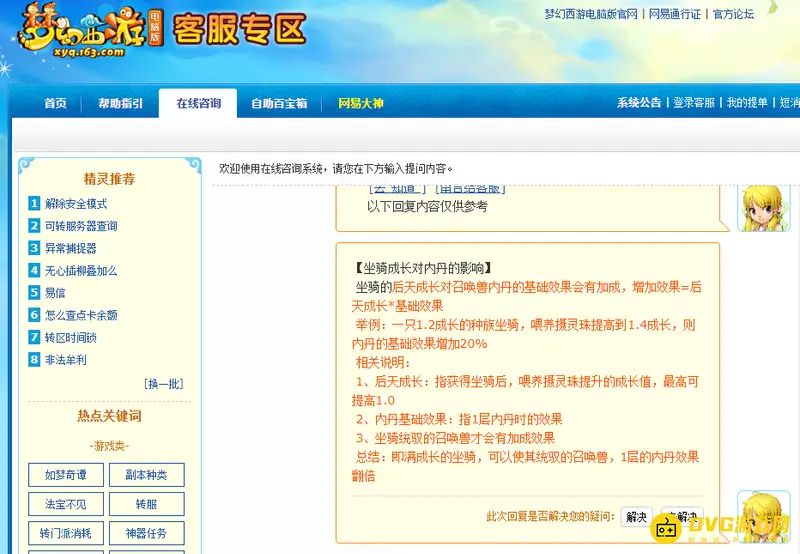800x554 pixels.
Task: Click number 4 icon beside 无心插柳叠加么
Action: [x=34, y=270]
